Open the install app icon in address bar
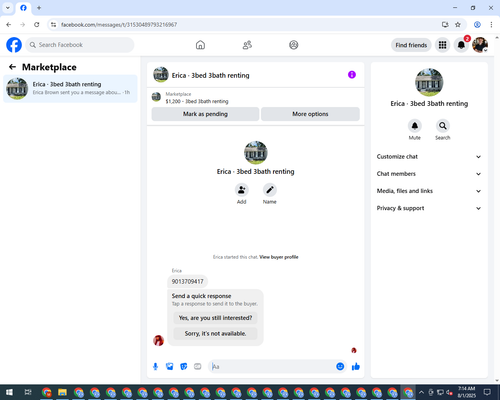Image resolution: width=500 pixels, height=400 pixels. (x=445, y=24)
